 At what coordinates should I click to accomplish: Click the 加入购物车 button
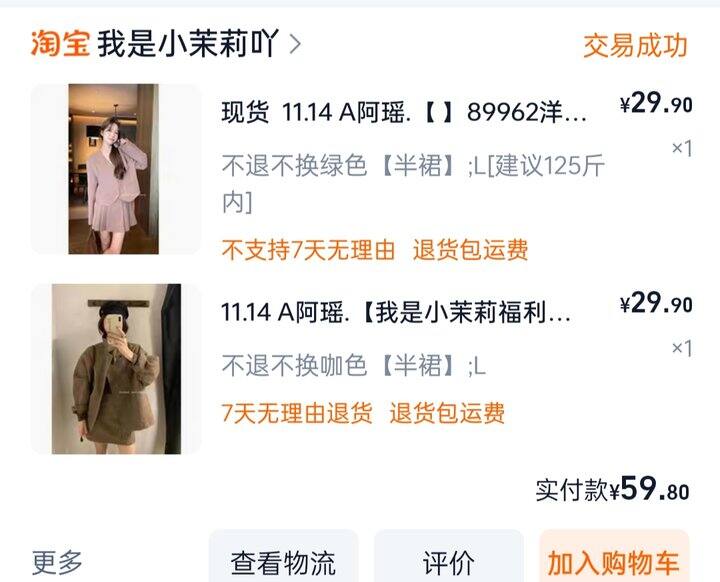point(614,558)
